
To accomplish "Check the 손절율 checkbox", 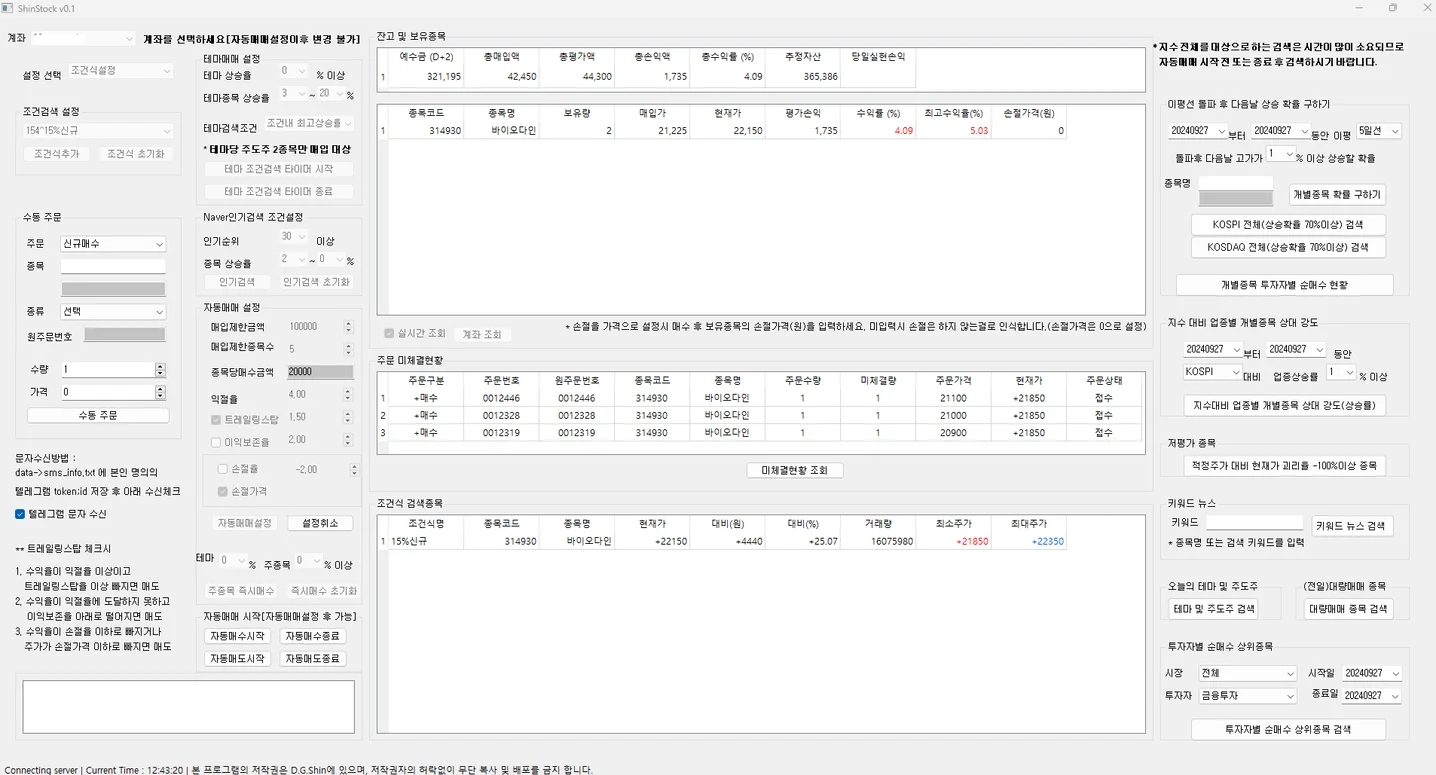I will coord(223,469).
